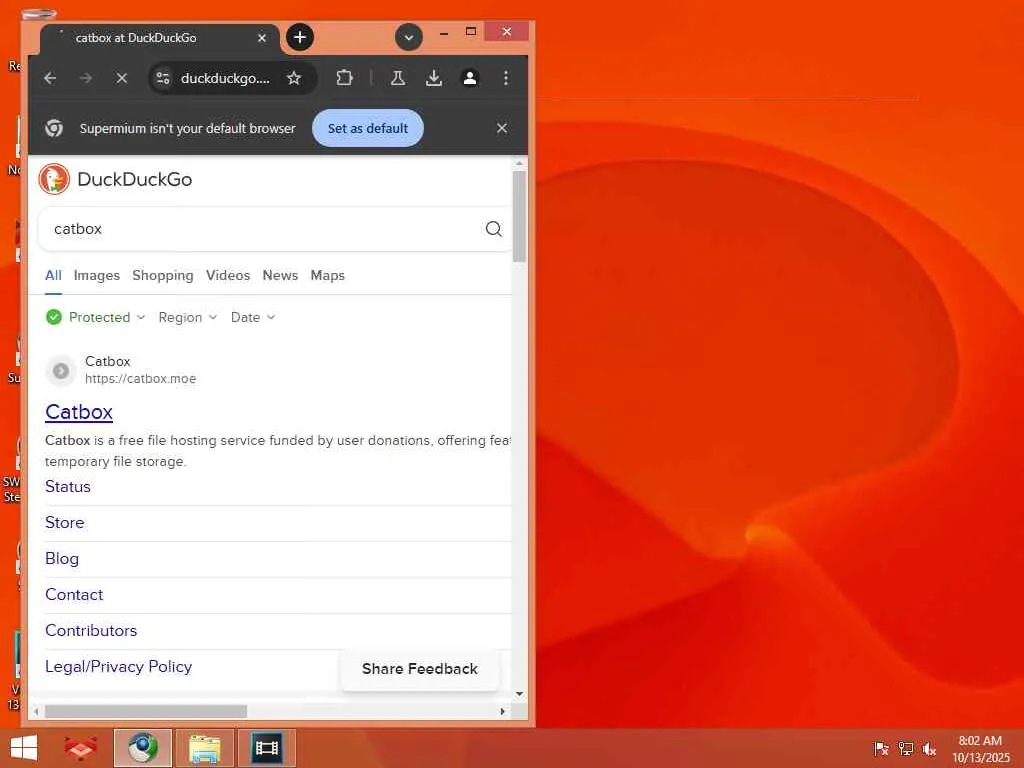This screenshot has height=768, width=1024.
Task: Open File Explorer from taskbar
Action: tap(204, 748)
